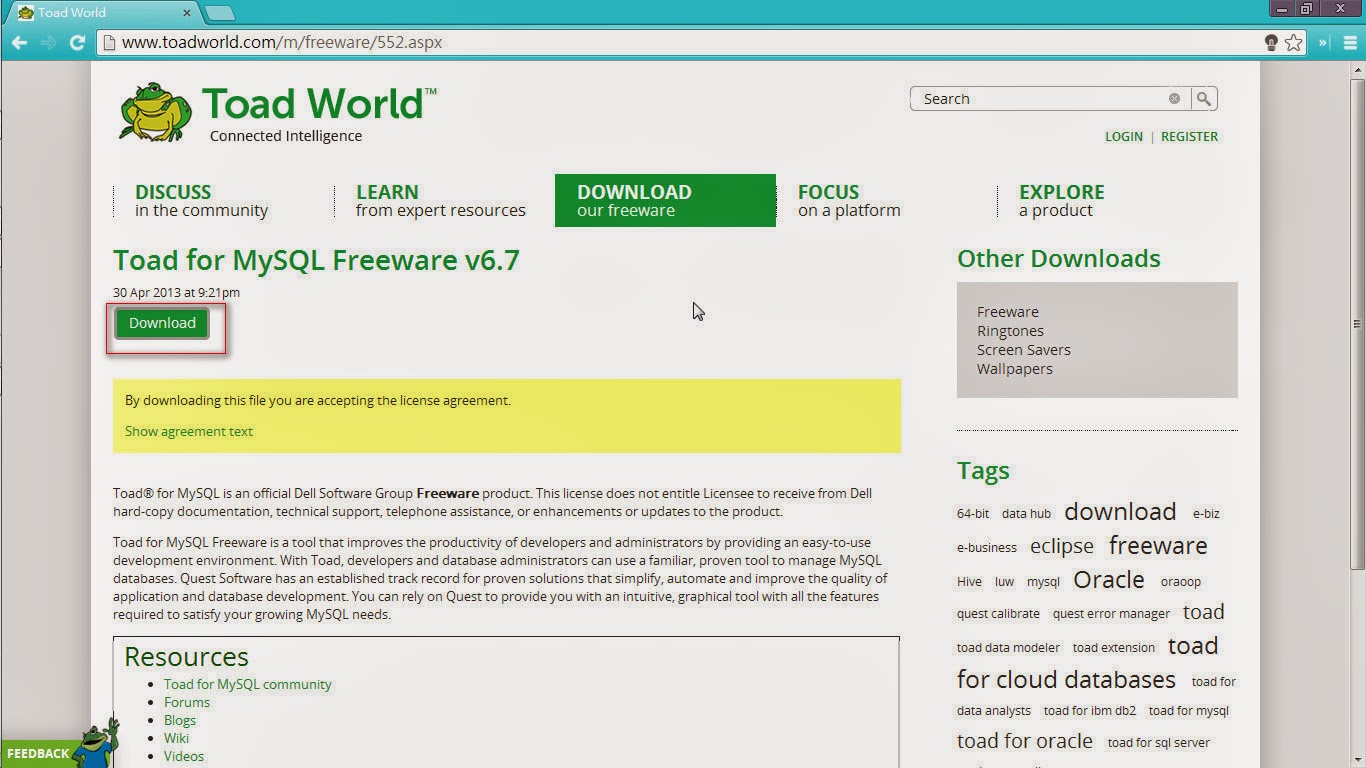Clear the search field with the x icon
Screen dimensions: 1366x768
coord(1174,98)
